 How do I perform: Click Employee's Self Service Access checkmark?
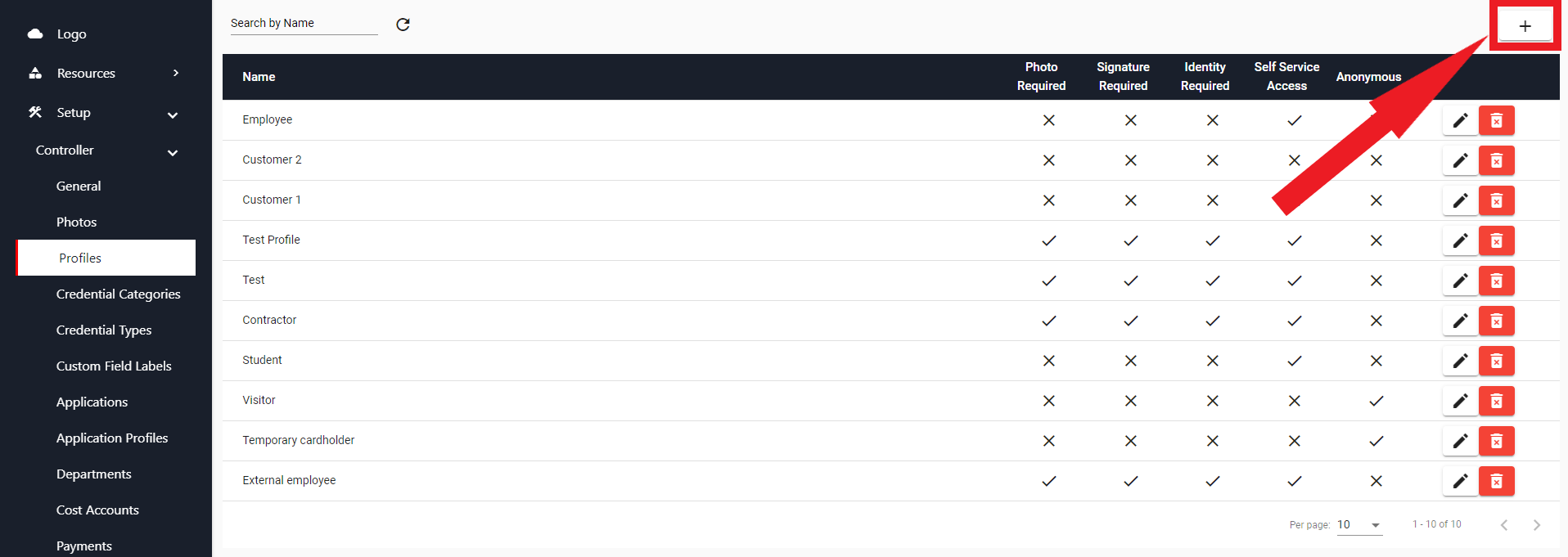pyautogui.click(x=1294, y=120)
